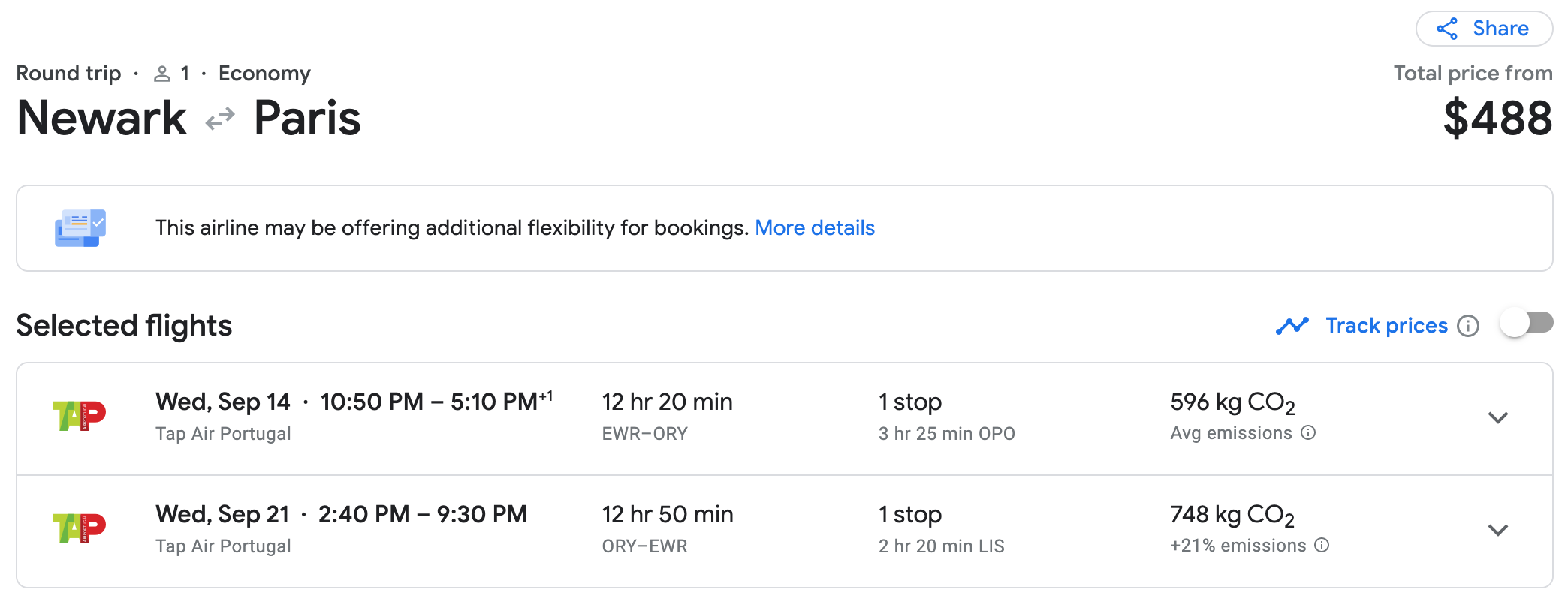Expand the Wed, Sep 14 flight details
1568x596 pixels.
[x=1497, y=418]
